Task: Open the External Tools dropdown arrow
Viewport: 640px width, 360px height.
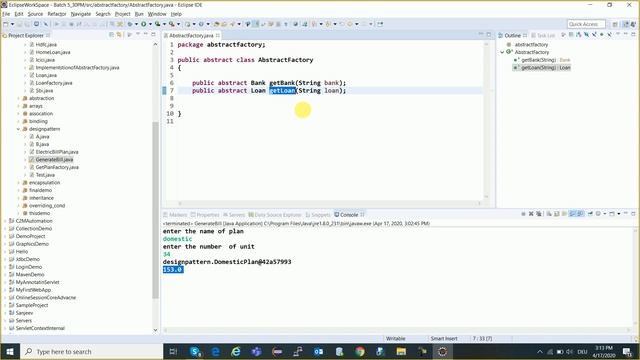Action: pos(178,24)
